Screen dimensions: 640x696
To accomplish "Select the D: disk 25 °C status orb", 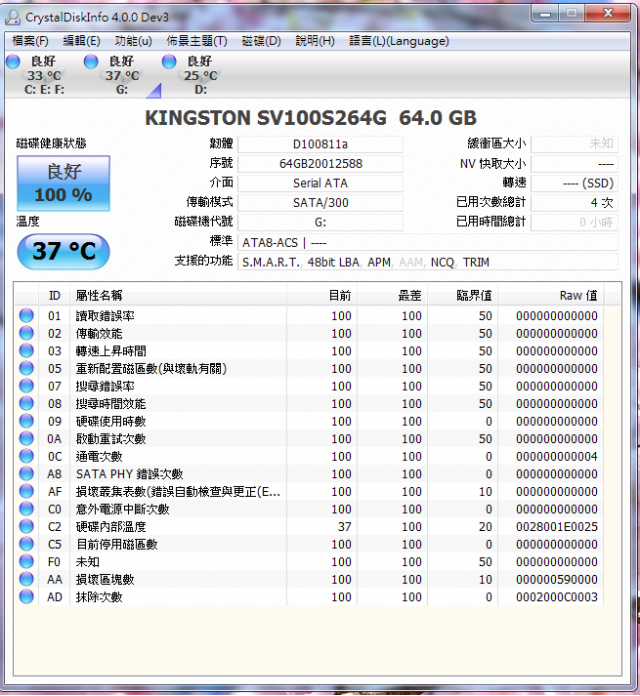I will click(x=169, y=61).
